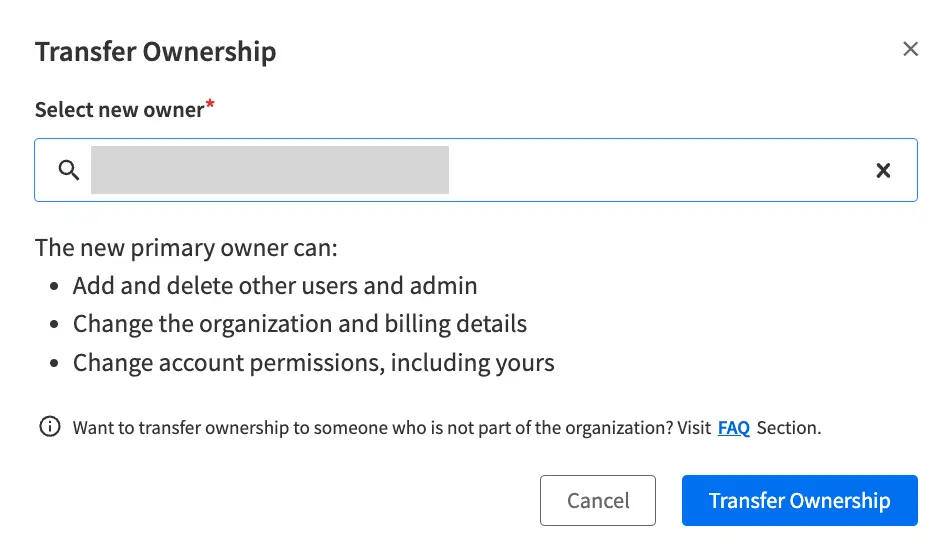Click the Transfer Ownership dialog heading
Image resolution: width=952 pixels, height=554 pixels.
pos(155,52)
